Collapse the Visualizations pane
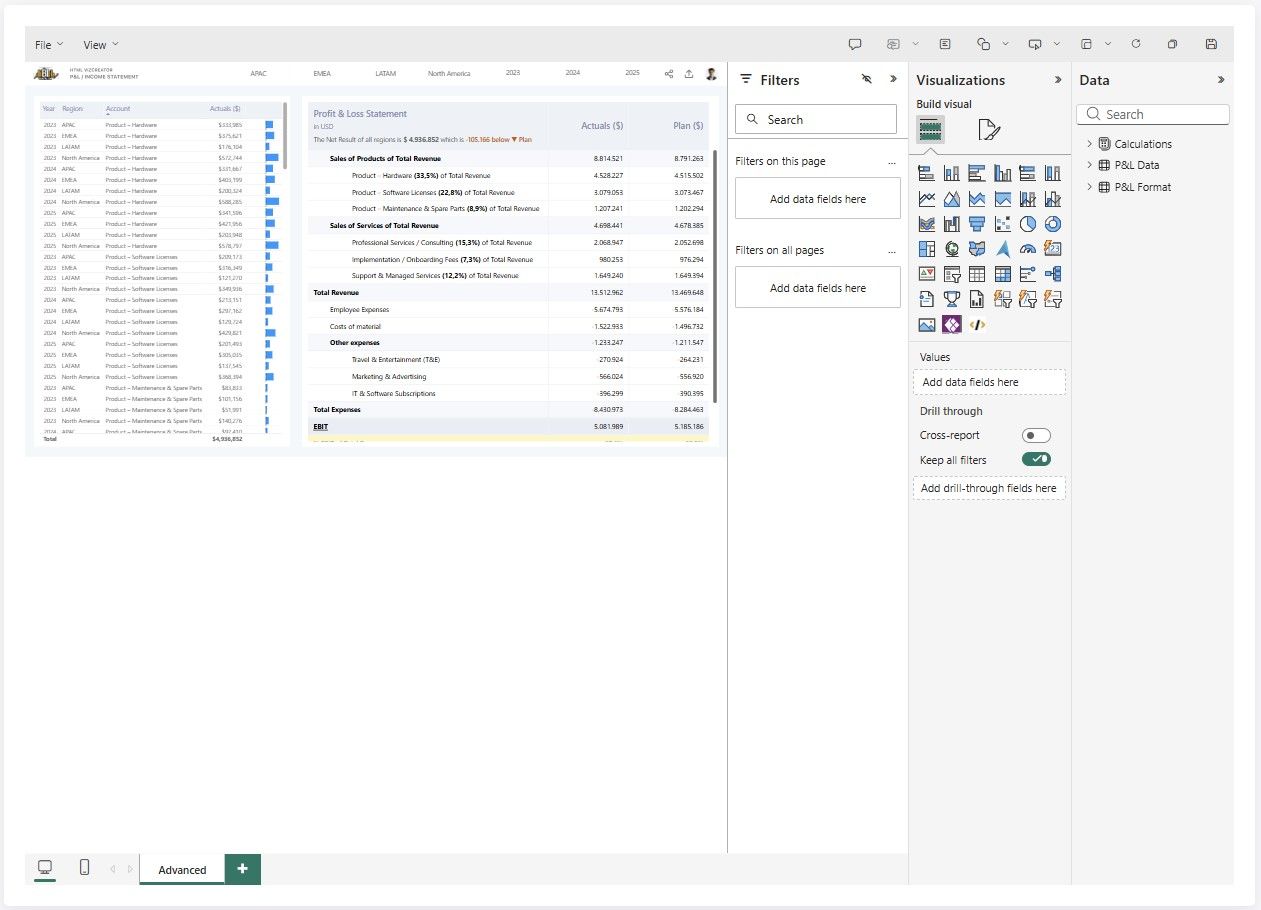The width and height of the screenshot is (1261, 910). [1058, 80]
